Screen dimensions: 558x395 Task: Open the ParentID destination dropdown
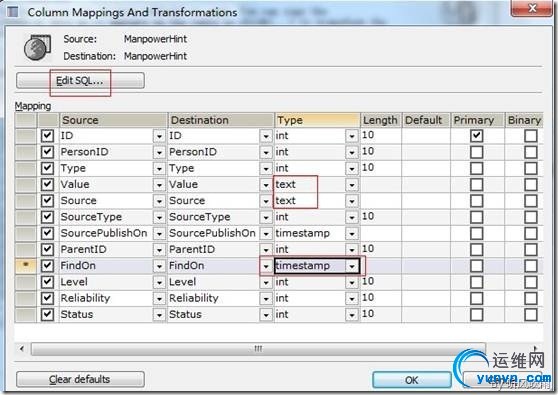pyautogui.click(x=265, y=249)
